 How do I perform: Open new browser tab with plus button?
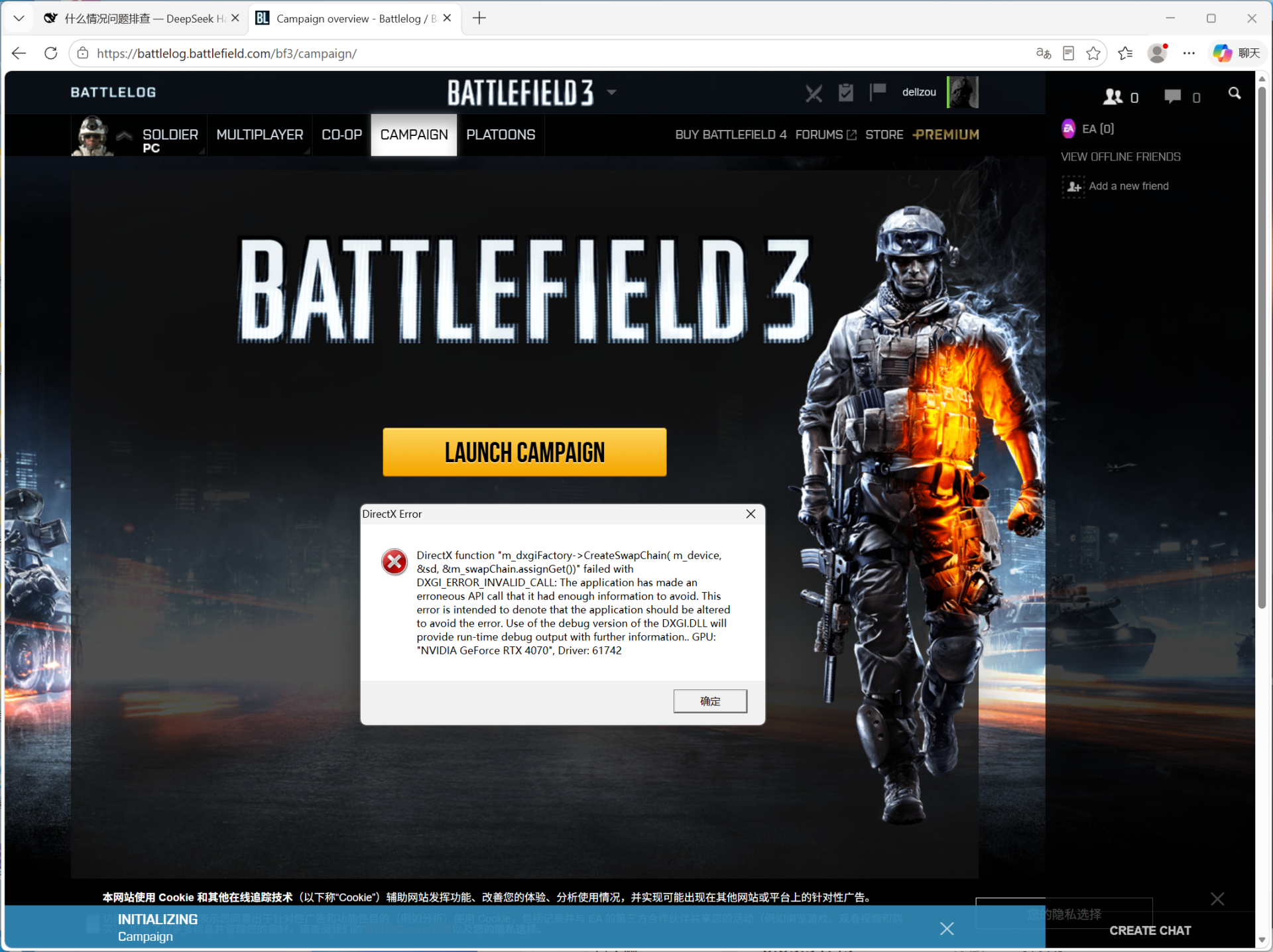tap(479, 19)
